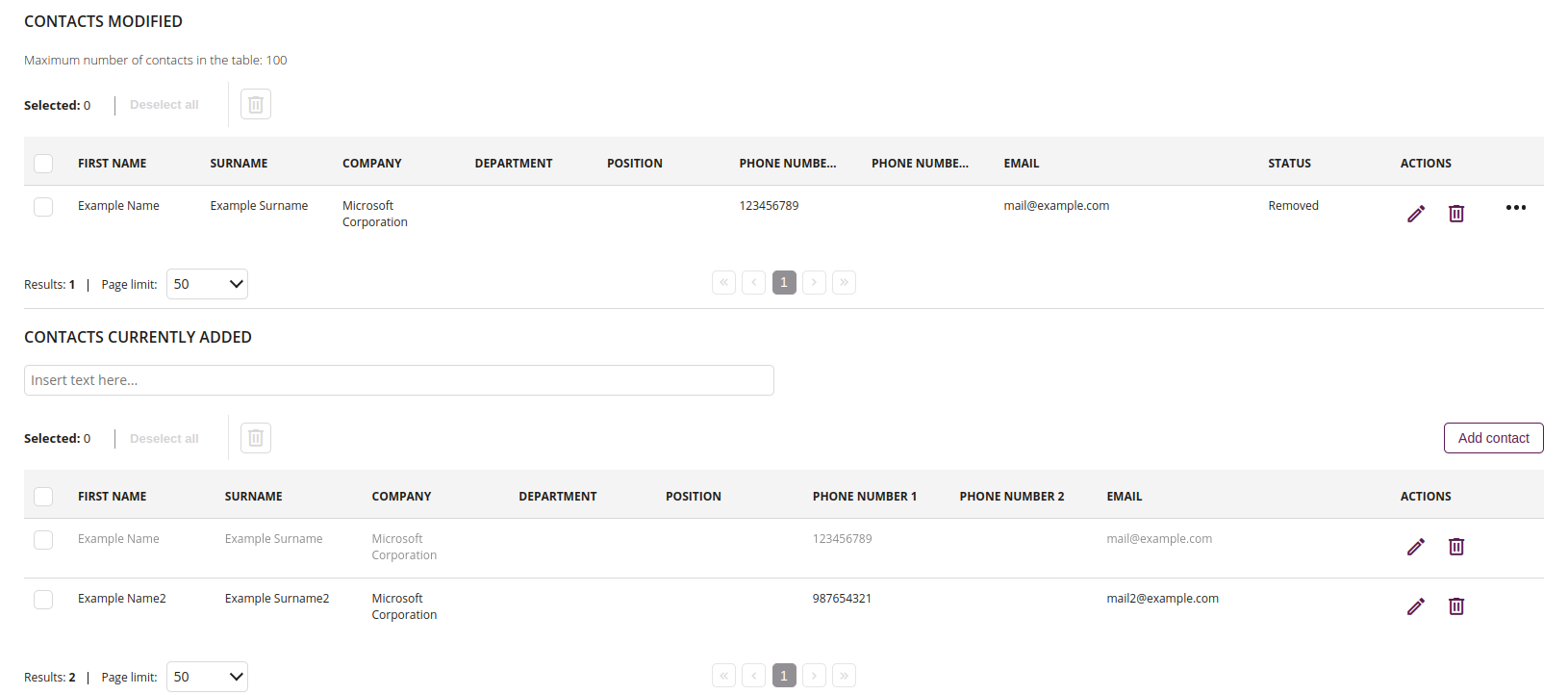
Task: Click Example Name2 cell
Action: coord(122,599)
